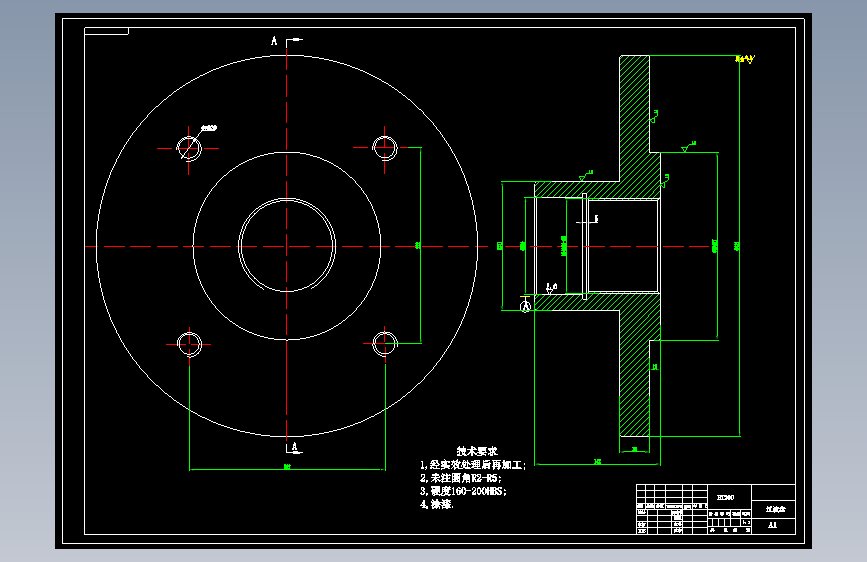Click the part name cell above A1
Viewport: 867px width, 562px height.
tap(774, 509)
